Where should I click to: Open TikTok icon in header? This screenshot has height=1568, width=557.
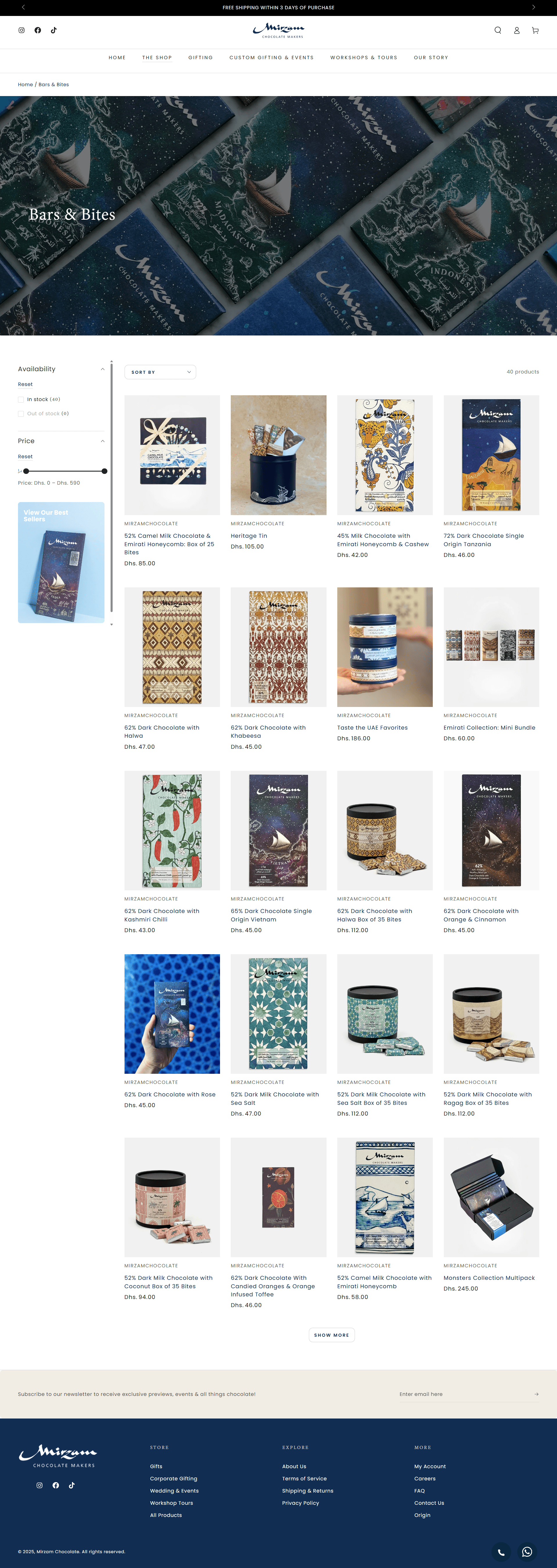tap(54, 30)
